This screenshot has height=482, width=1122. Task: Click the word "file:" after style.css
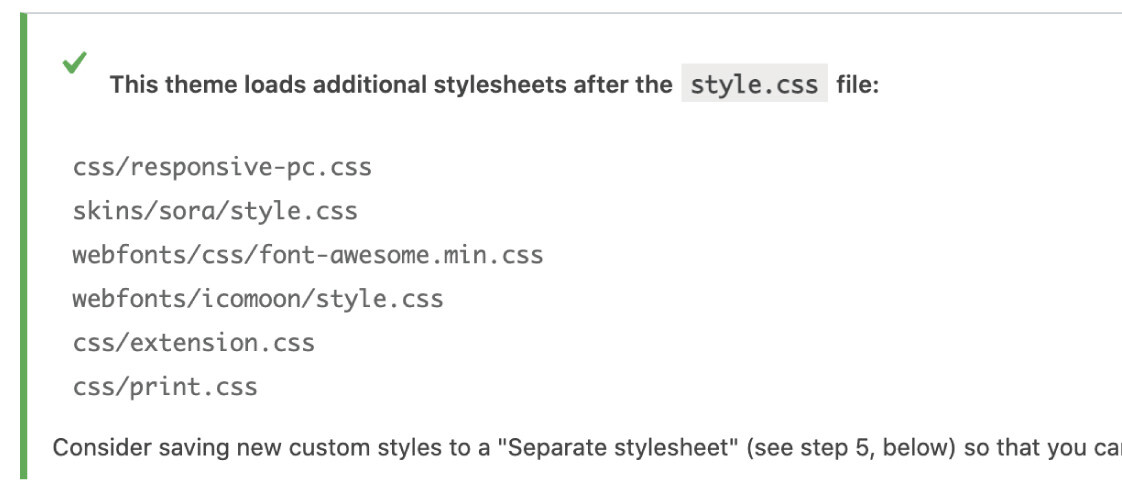click(857, 85)
